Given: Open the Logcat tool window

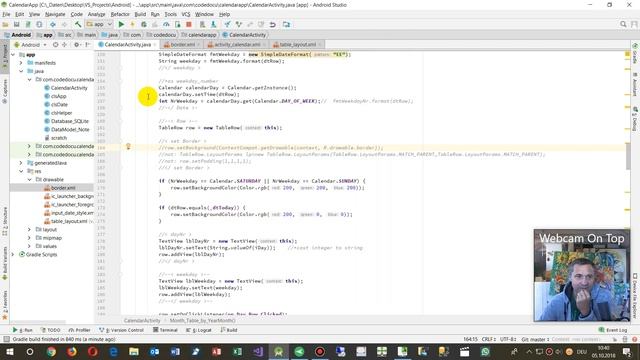Looking at the screenshot, I should pos(199,330).
